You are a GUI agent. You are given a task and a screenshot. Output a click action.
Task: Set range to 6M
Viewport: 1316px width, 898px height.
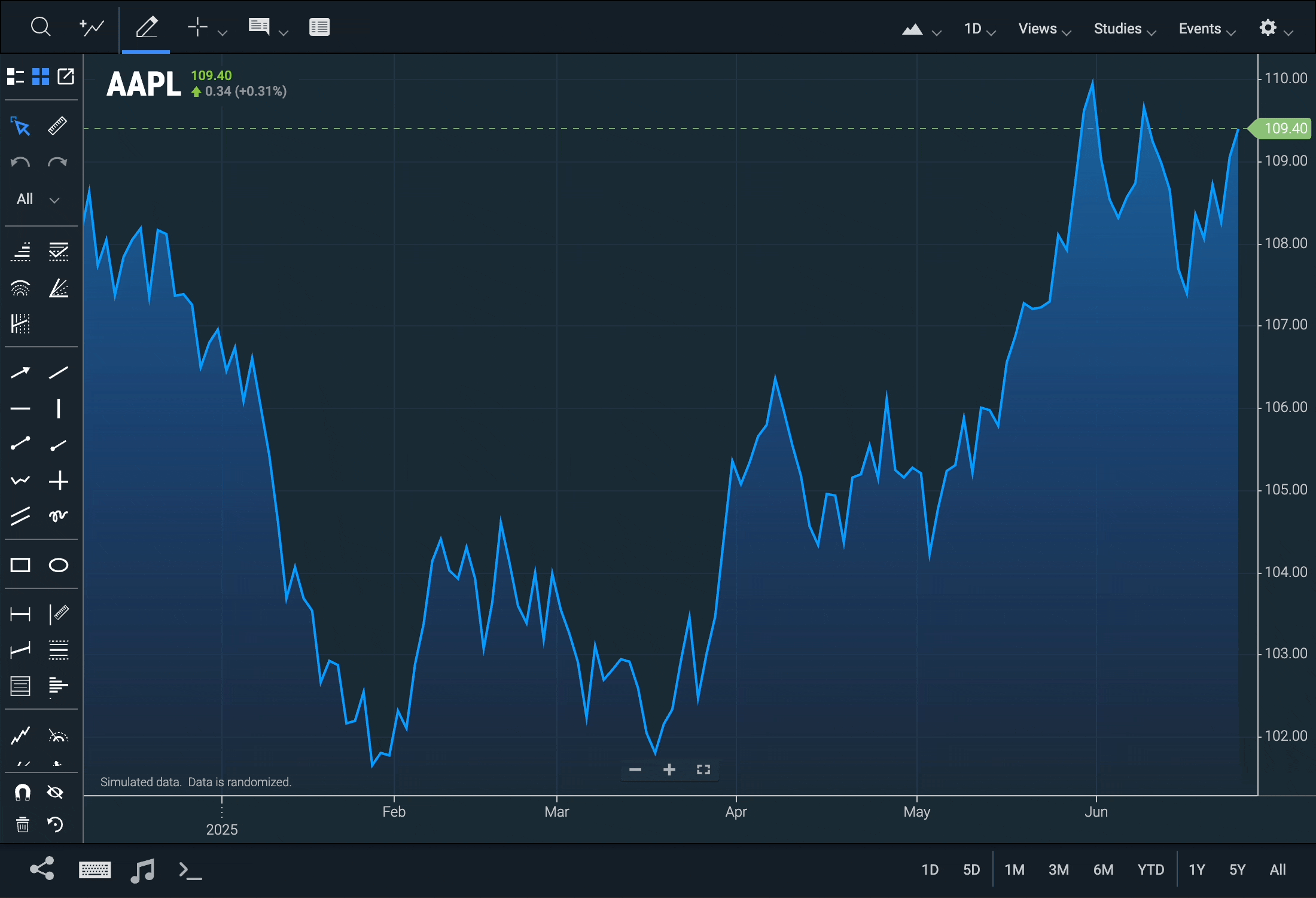[x=1103, y=870]
